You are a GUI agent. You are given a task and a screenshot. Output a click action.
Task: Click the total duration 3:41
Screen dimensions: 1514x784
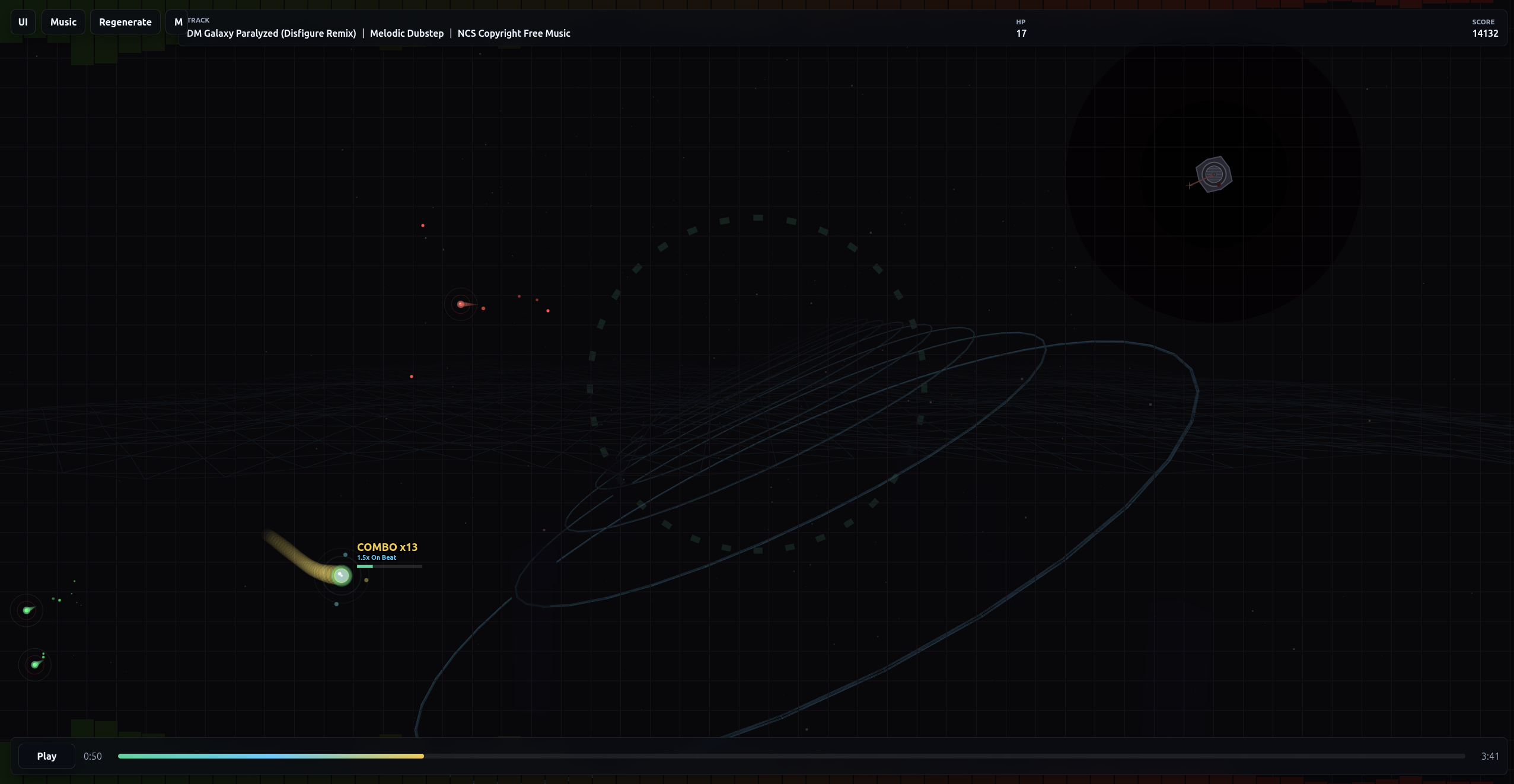coord(1490,756)
